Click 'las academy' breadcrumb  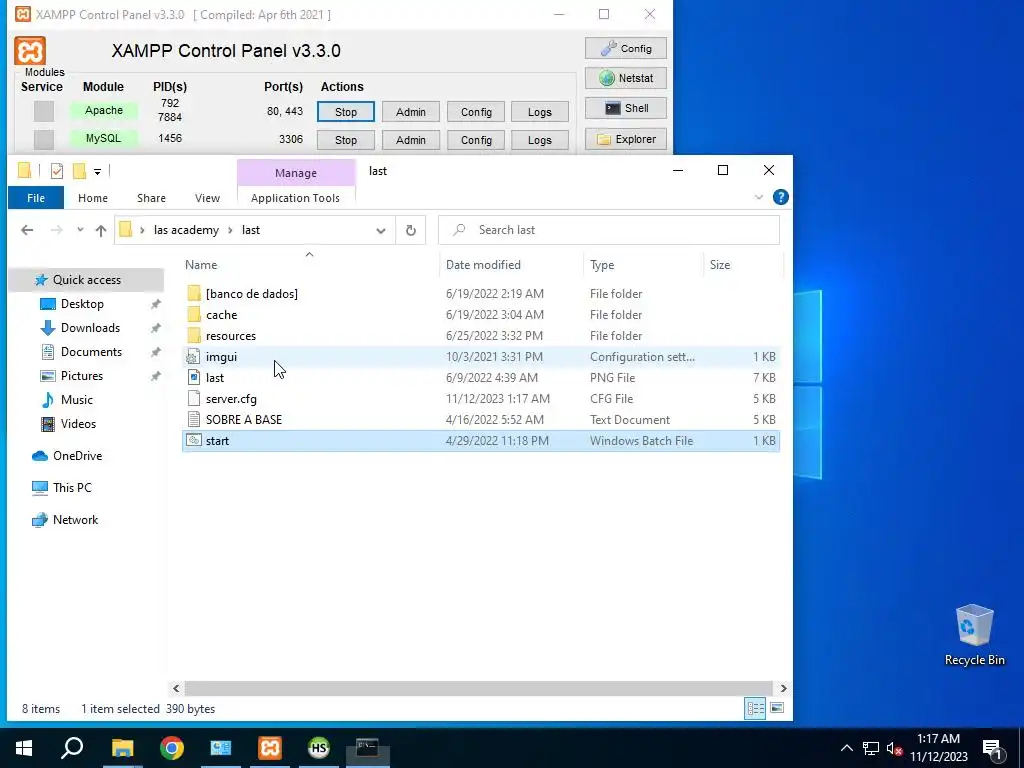186,230
